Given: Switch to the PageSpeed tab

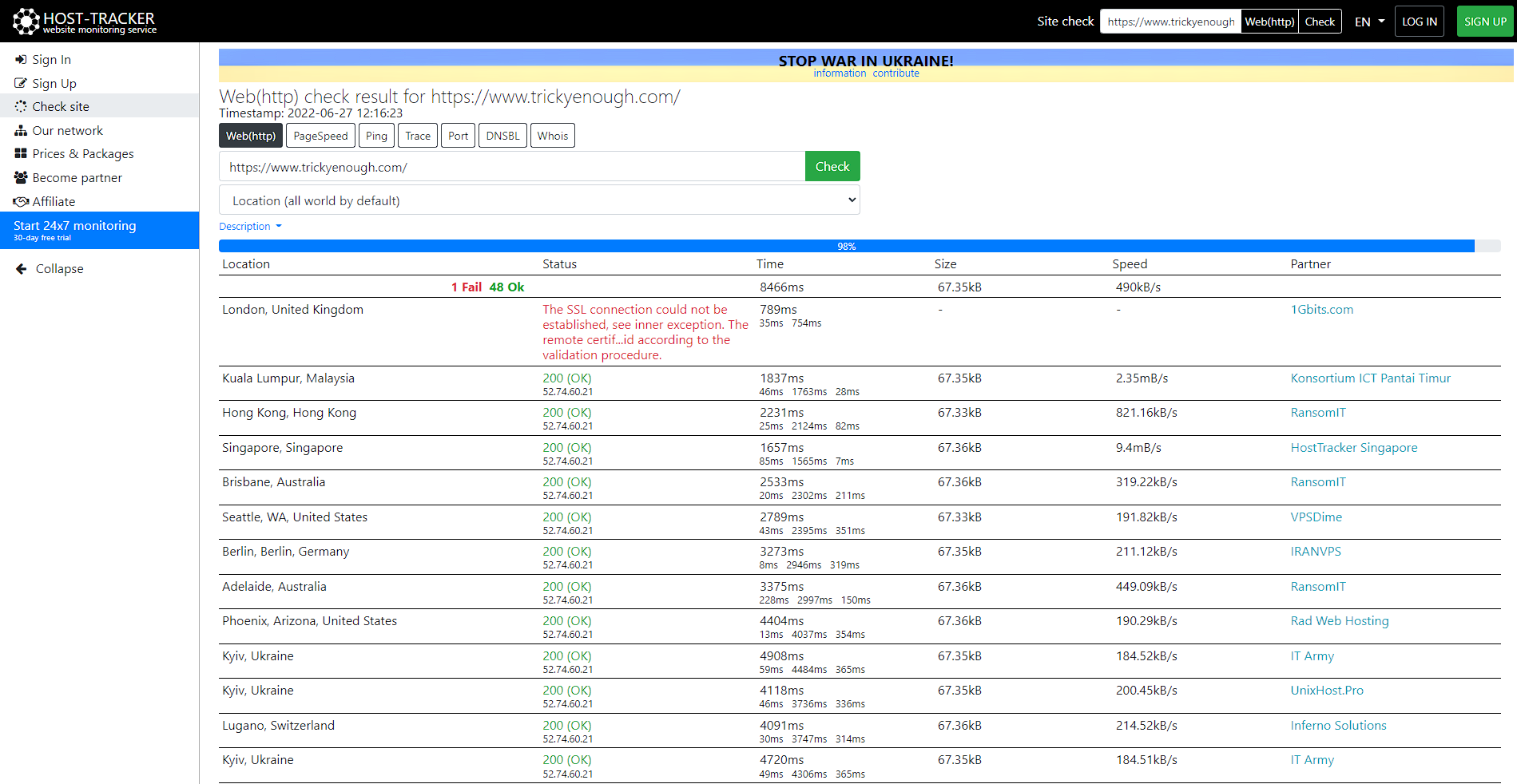Looking at the screenshot, I should pos(320,136).
